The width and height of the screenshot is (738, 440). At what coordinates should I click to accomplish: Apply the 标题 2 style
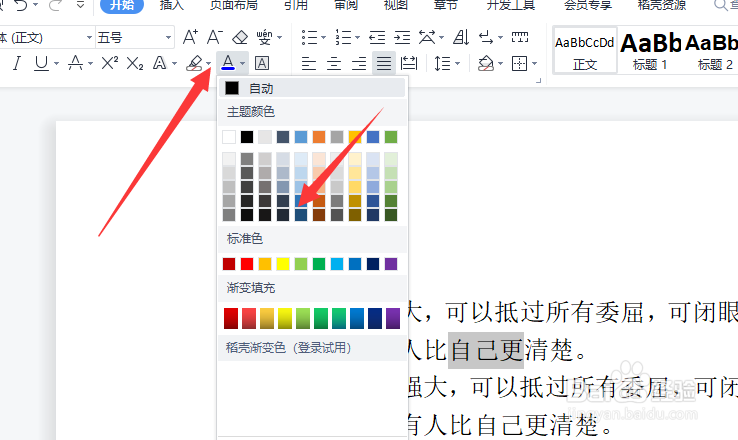pos(713,50)
